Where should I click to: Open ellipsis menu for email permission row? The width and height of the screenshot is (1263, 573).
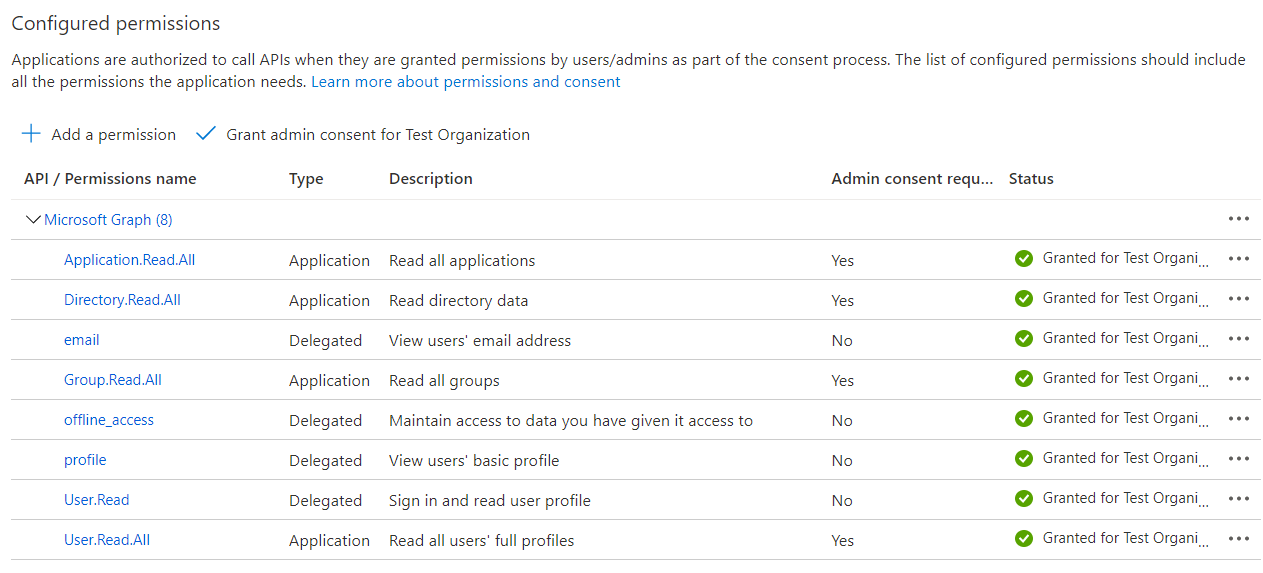[x=1239, y=339]
